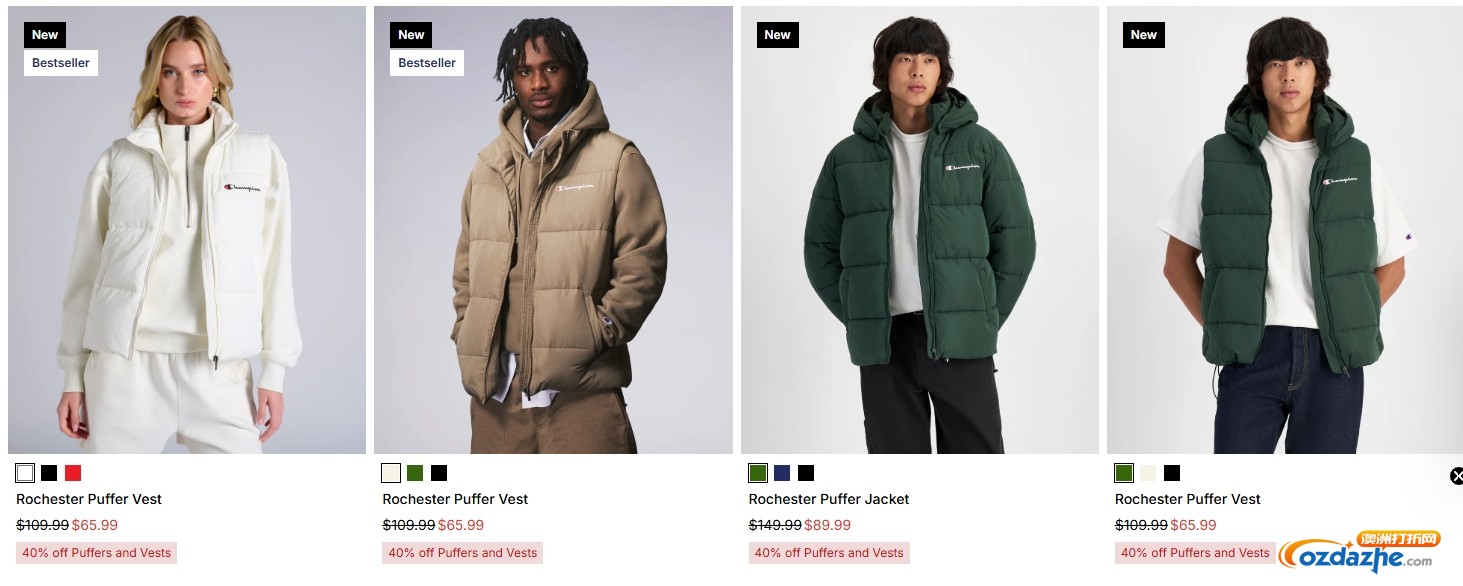The height and width of the screenshot is (586, 1463).
Task: Choose navy swatch for Rochester Puffer Jacket
Action: pyautogui.click(x=782, y=473)
